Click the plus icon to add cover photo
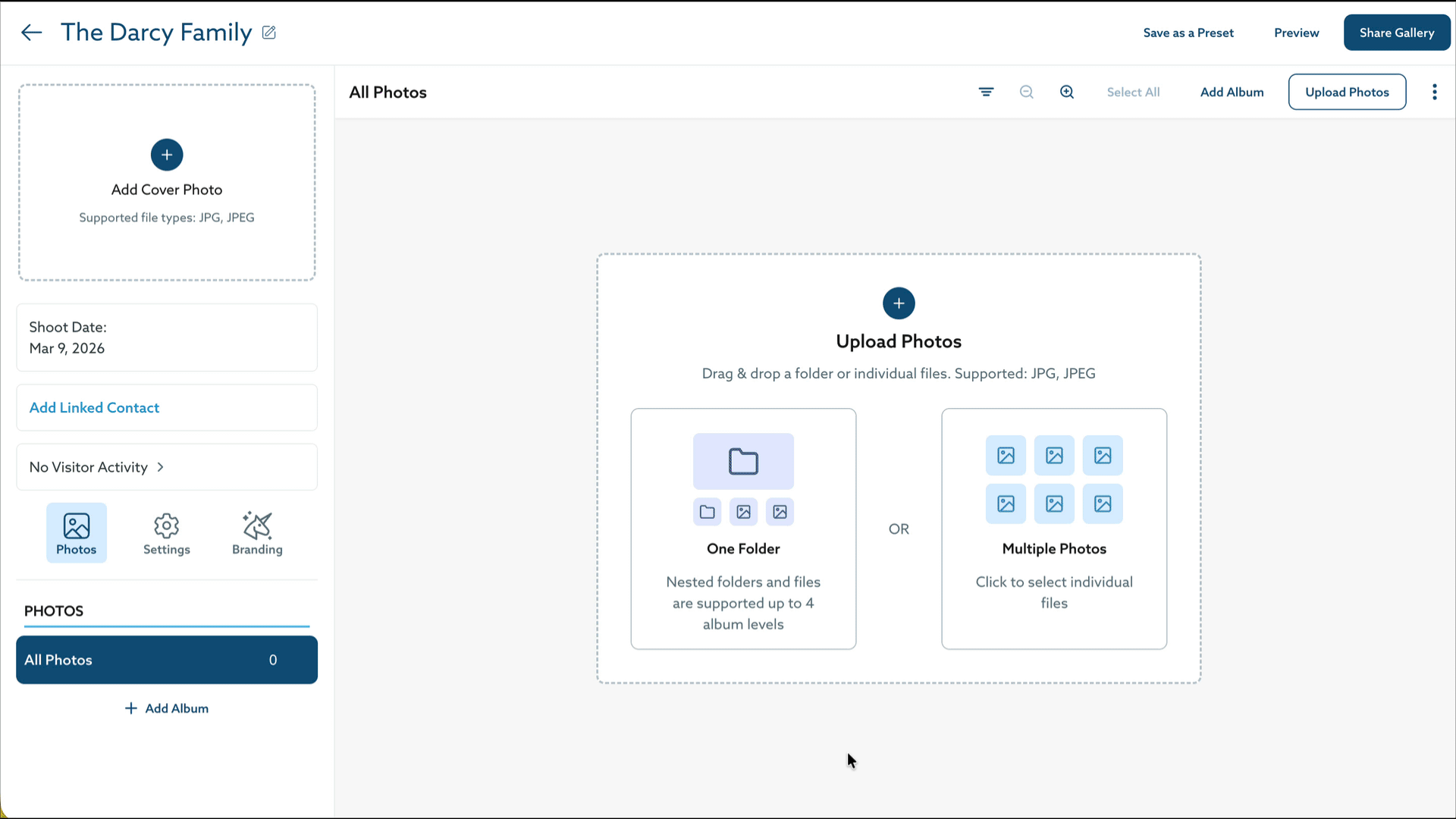This screenshot has height=819, width=1456. pyautogui.click(x=167, y=155)
